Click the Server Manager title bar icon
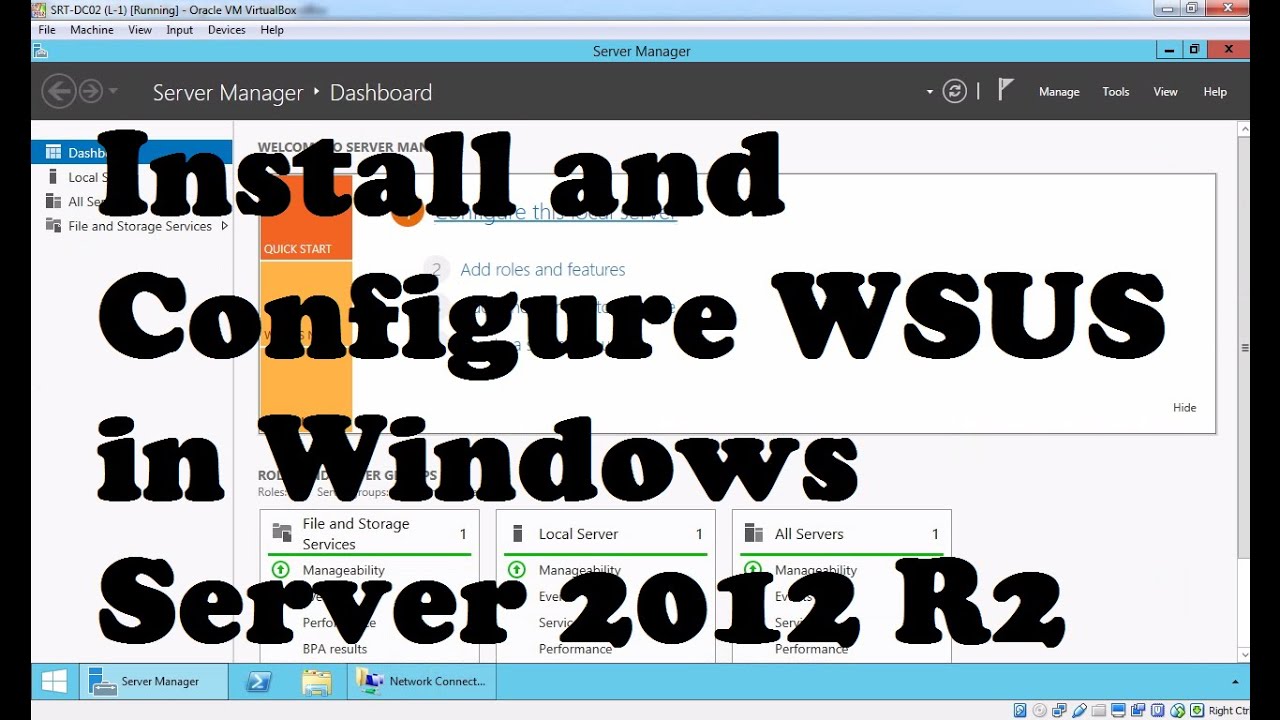The image size is (1280, 720). tap(40, 51)
